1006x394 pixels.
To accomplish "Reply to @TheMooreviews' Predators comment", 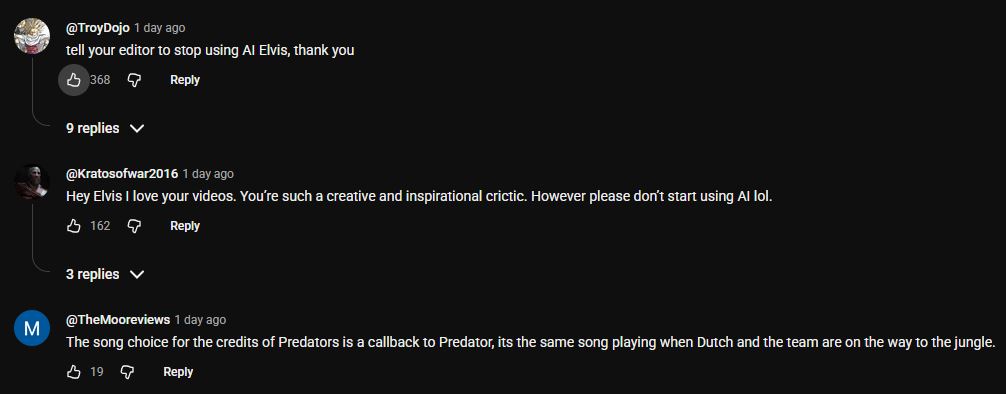I will pyautogui.click(x=178, y=372).
